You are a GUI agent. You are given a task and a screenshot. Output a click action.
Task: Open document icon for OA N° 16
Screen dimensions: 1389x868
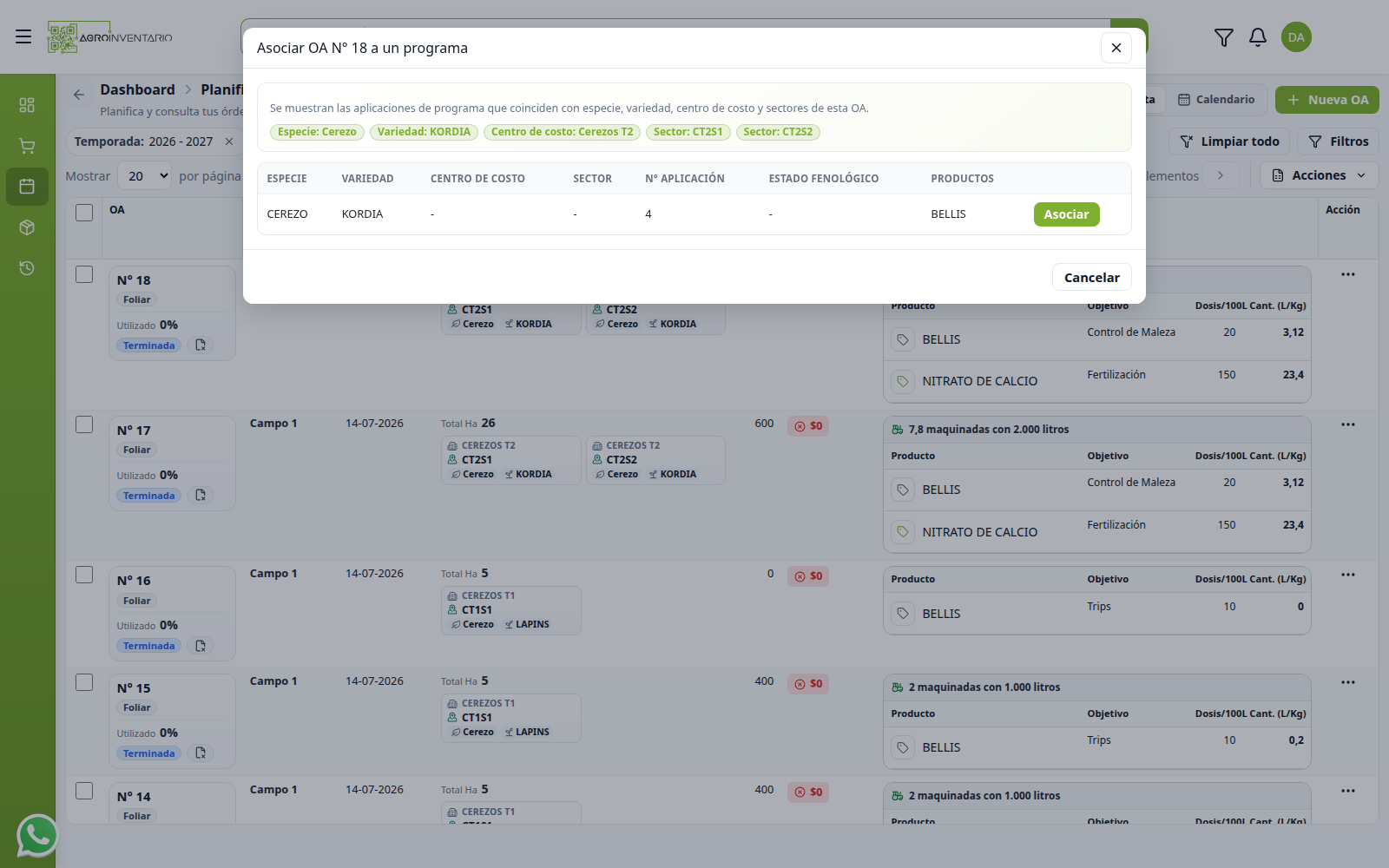tap(201, 646)
